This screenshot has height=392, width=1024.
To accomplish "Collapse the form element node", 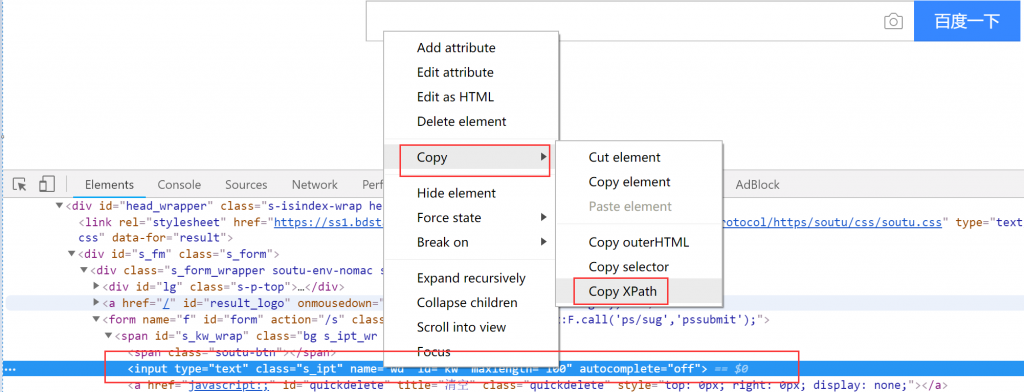I will point(96,319).
